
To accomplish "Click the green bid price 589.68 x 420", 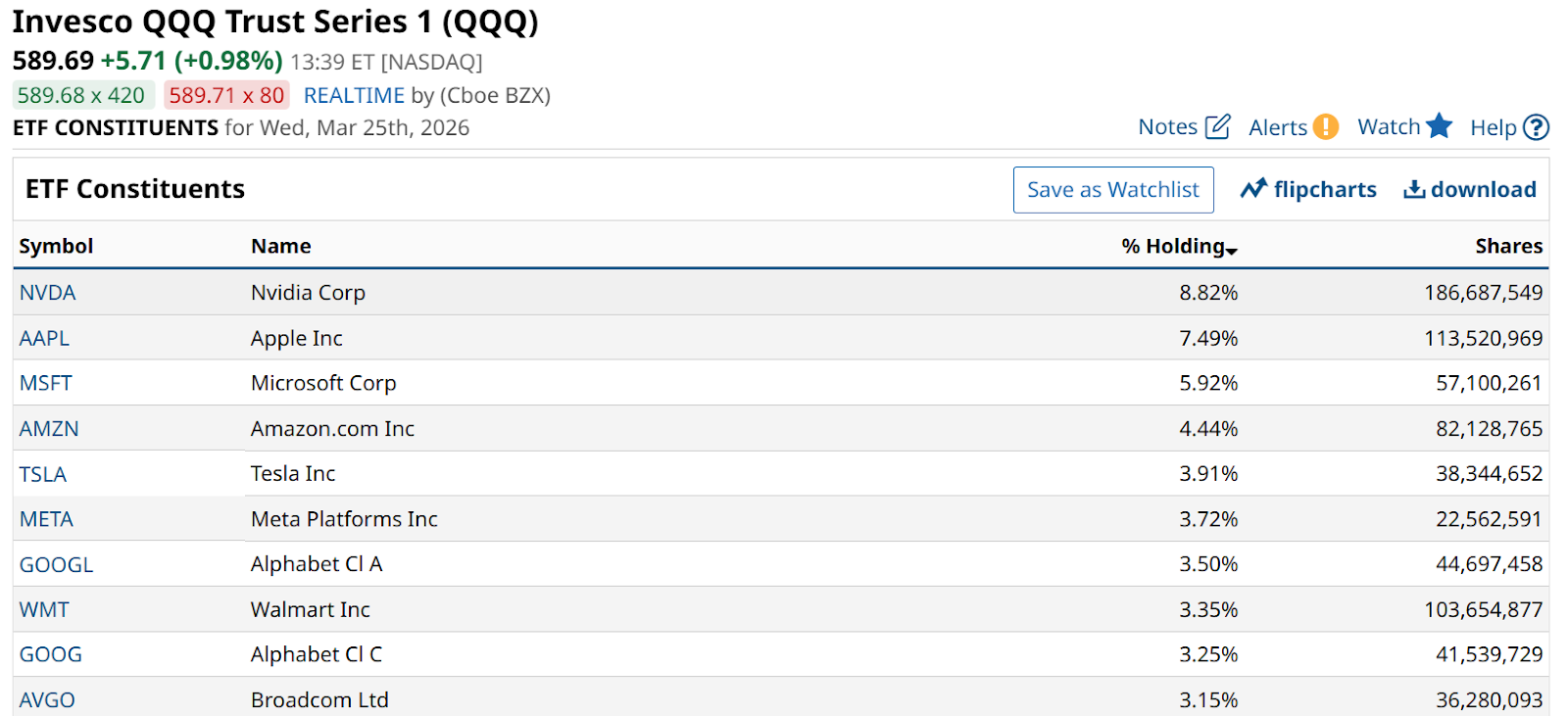I will (81, 95).
